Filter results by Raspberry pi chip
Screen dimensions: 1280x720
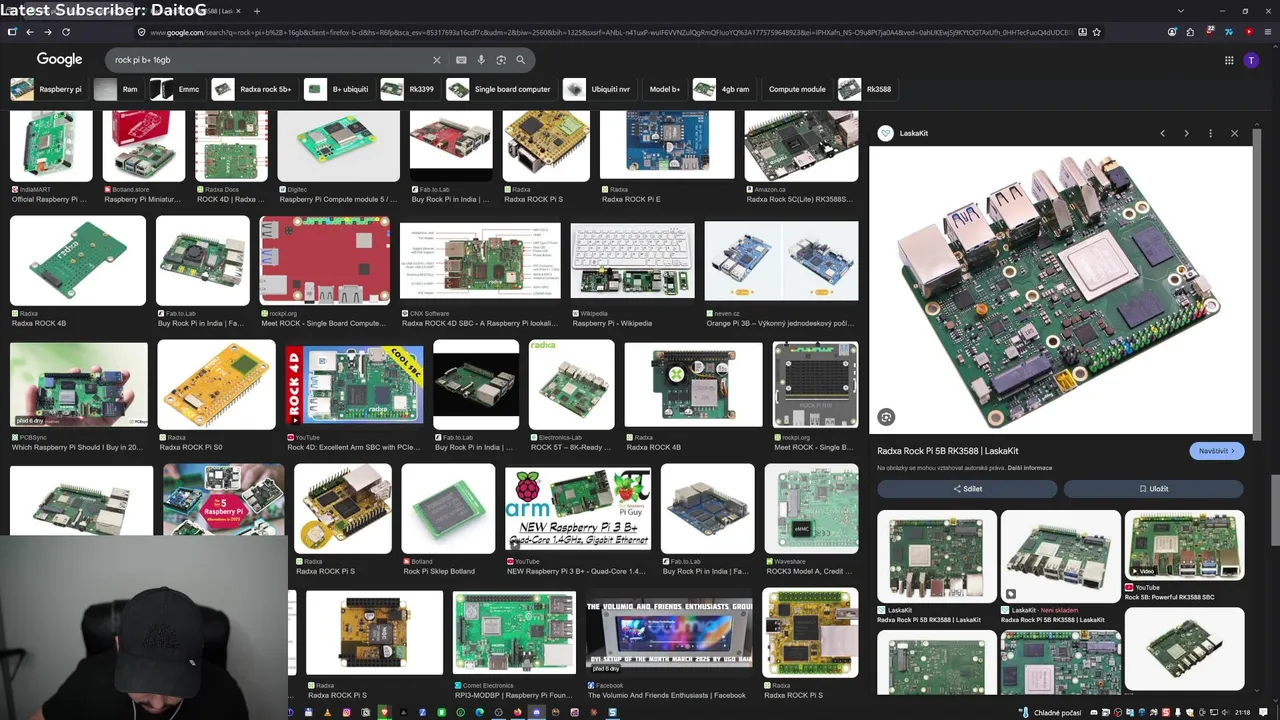[x=47, y=89]
